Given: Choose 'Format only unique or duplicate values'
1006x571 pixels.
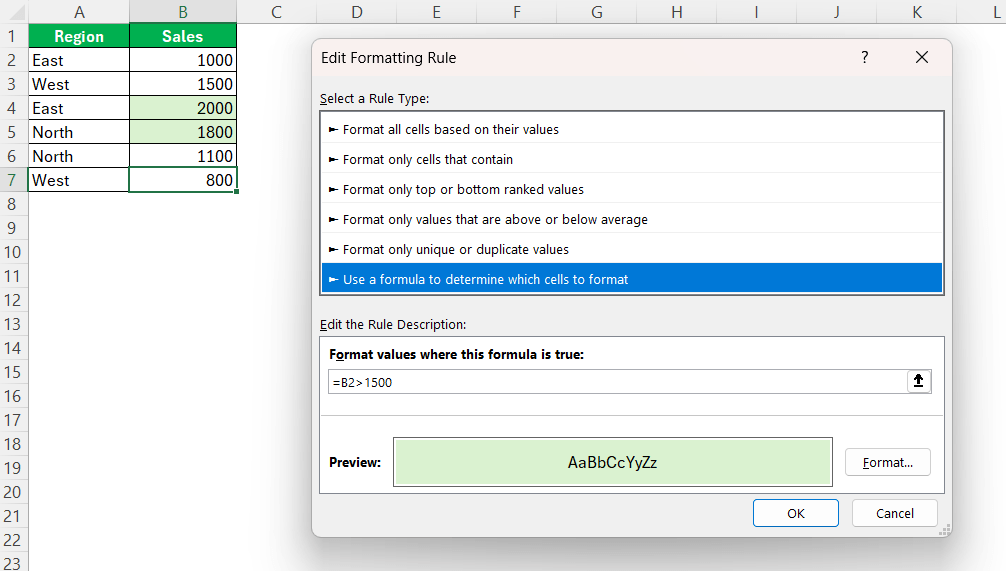Looking at the screenshot, I should [455, 249].
